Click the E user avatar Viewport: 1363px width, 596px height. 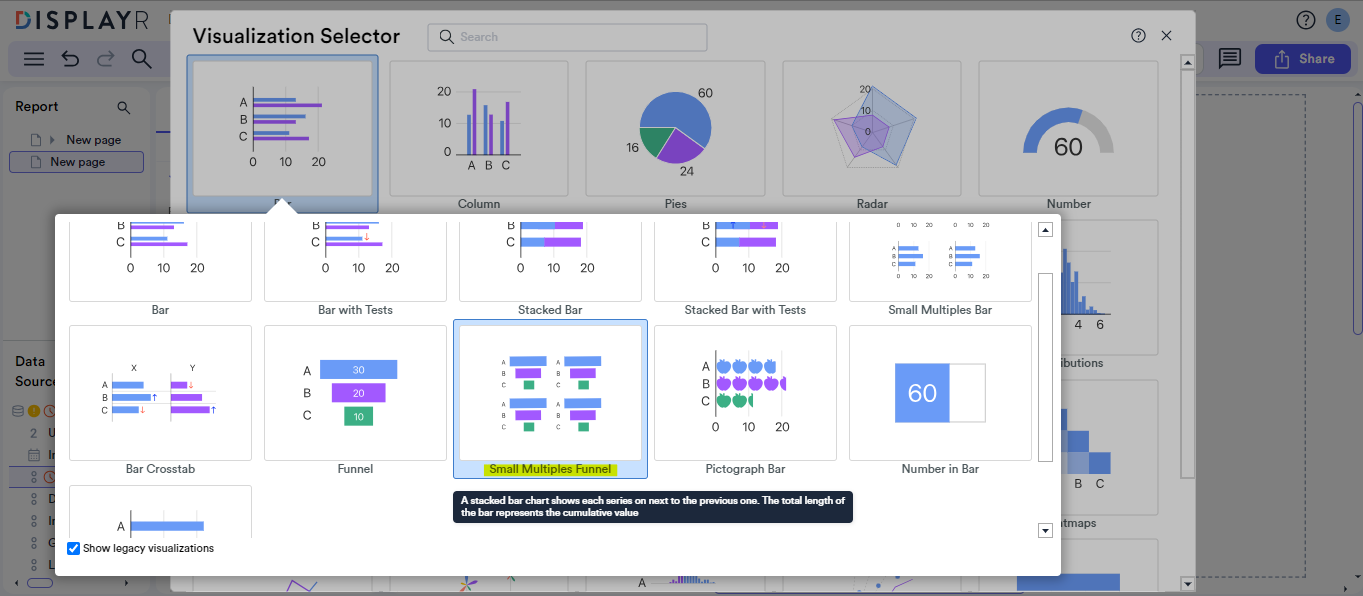pos(1337,19)
